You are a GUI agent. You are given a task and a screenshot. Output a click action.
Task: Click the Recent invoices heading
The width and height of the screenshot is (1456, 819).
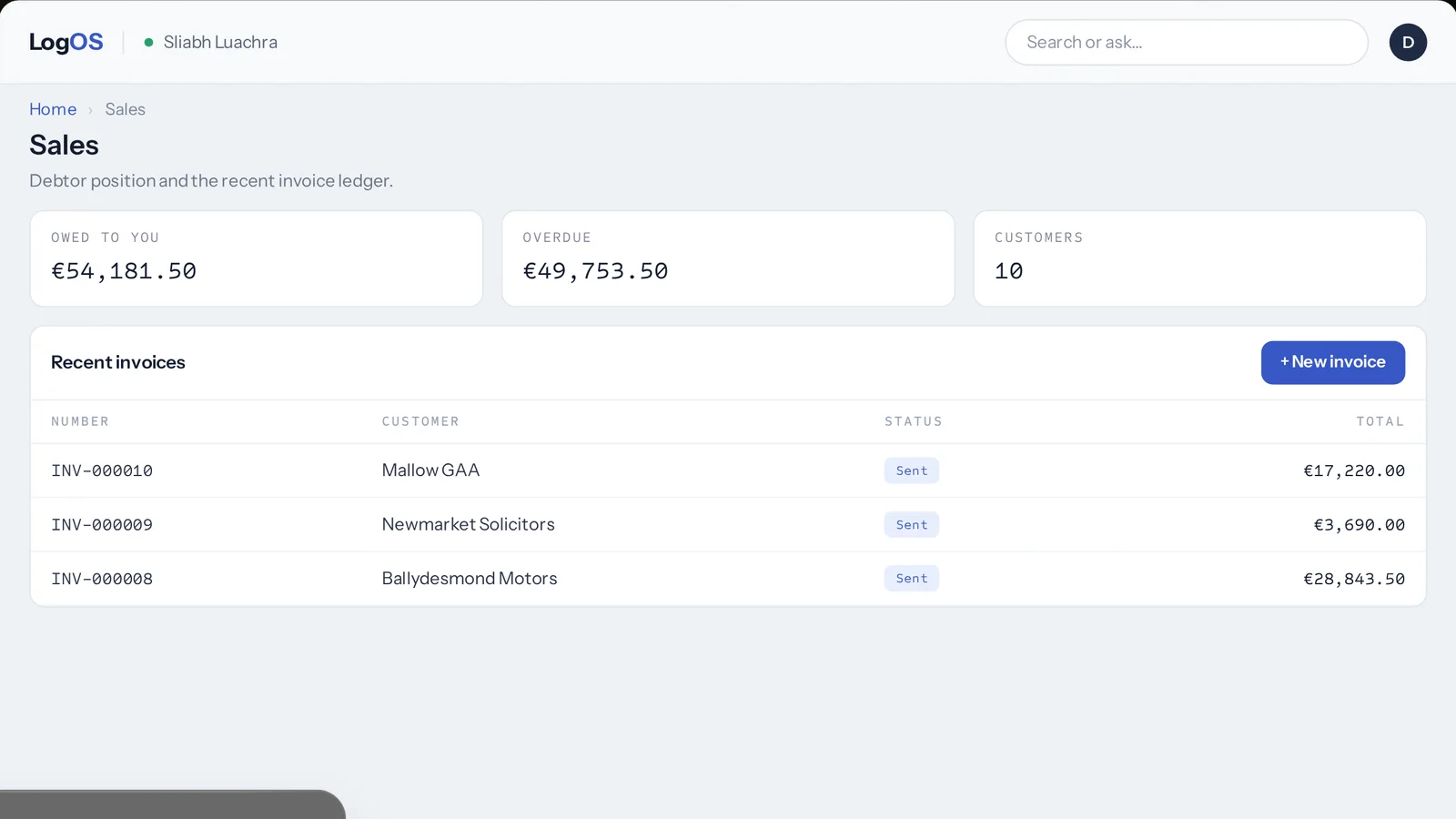coord(118,362)
